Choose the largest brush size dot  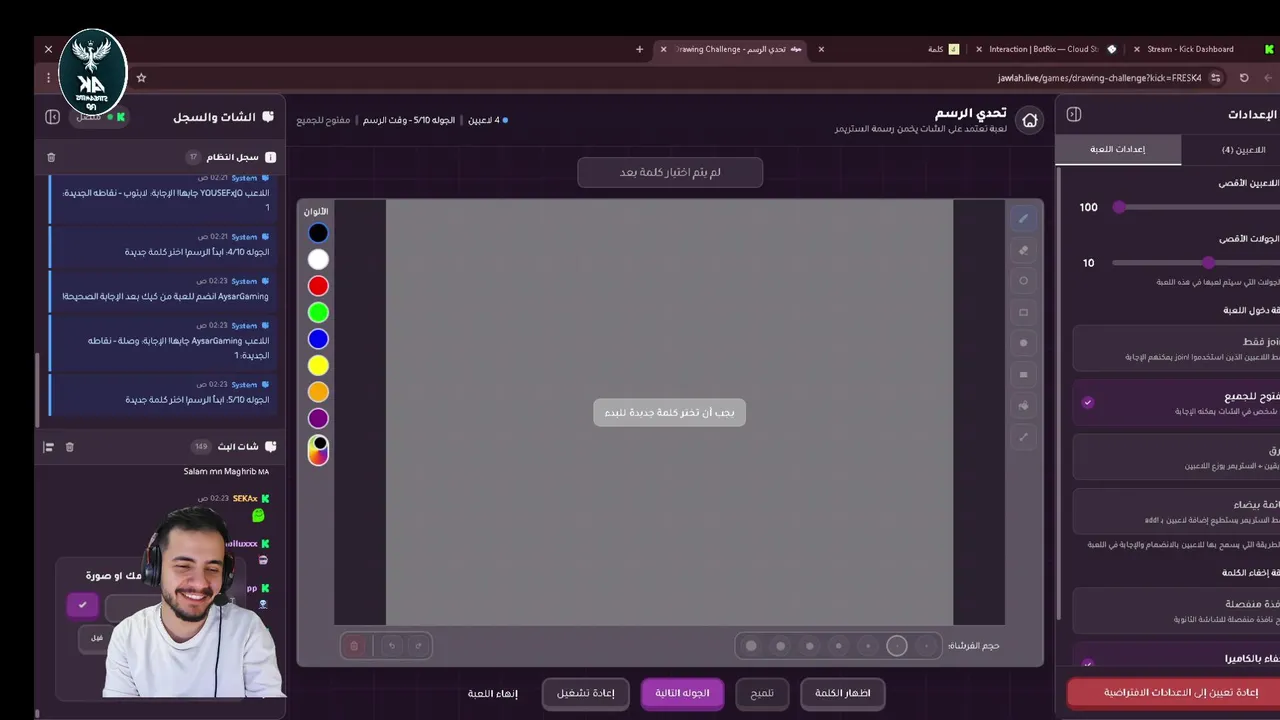coord(751,646)
